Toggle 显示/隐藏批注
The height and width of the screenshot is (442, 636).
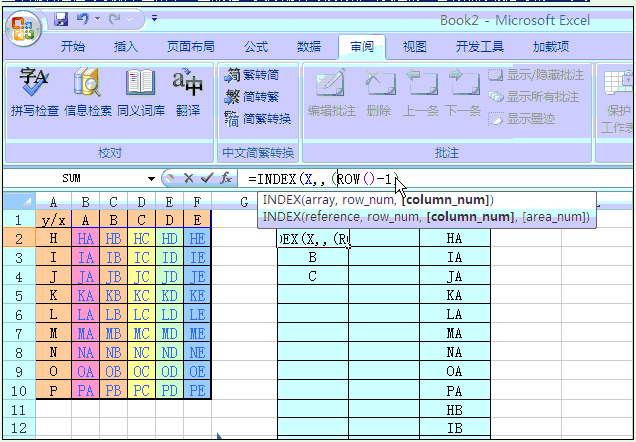tap(536, 75)
